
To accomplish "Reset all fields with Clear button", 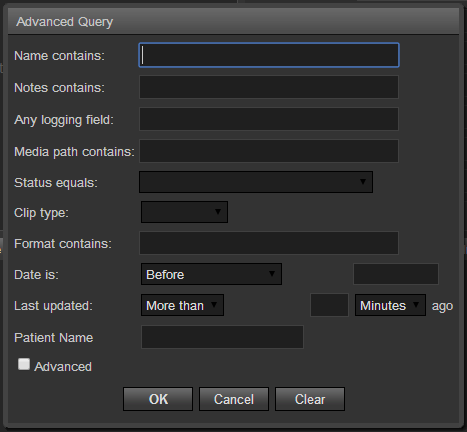I will pyautogui.click(x=310, y=399).
